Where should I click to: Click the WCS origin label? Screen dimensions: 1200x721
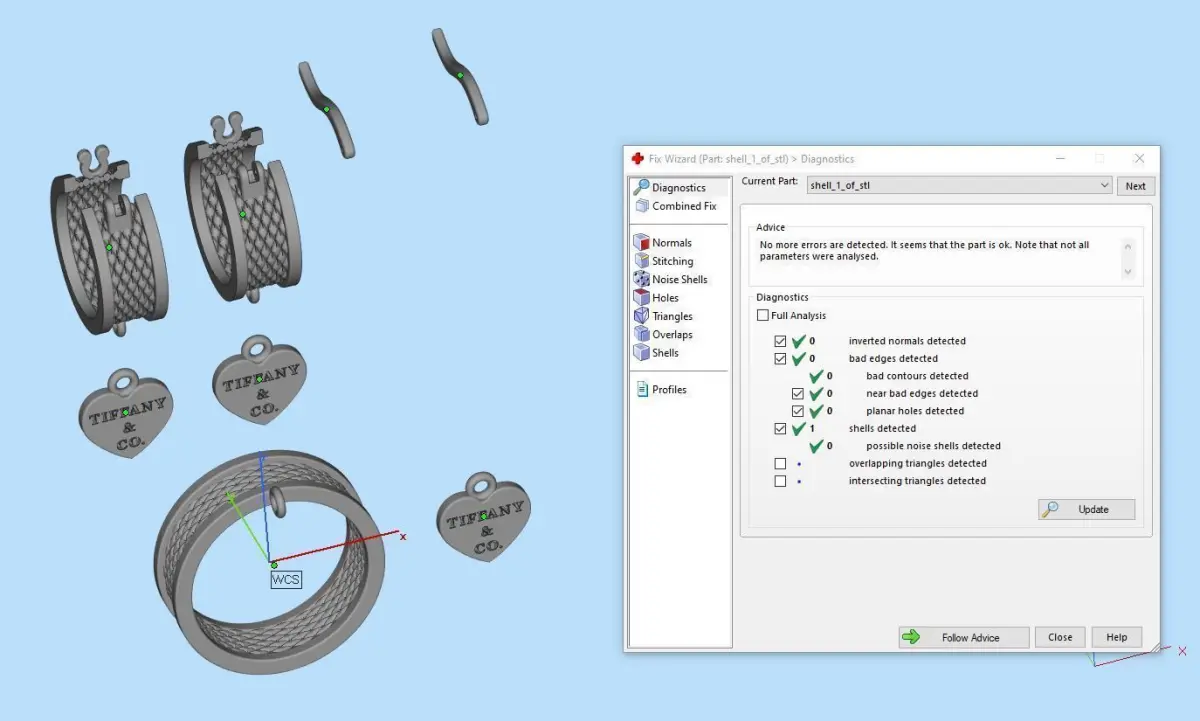(x=286, y=579)
